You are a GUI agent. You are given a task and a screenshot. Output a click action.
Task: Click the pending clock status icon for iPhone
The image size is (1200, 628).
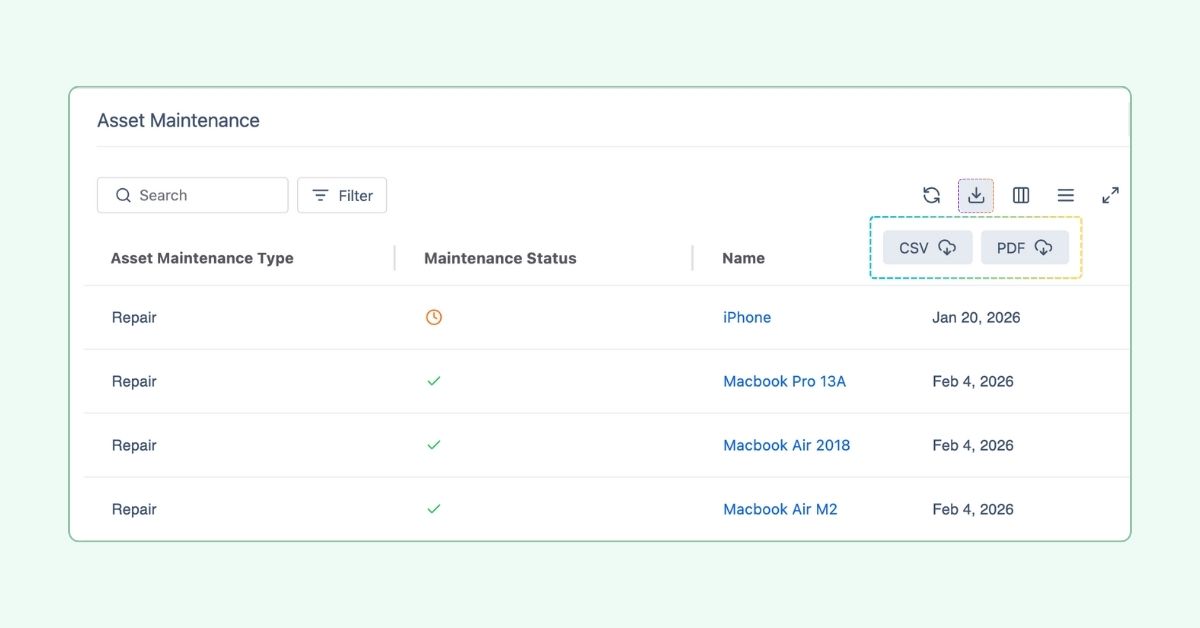point(434,318)
